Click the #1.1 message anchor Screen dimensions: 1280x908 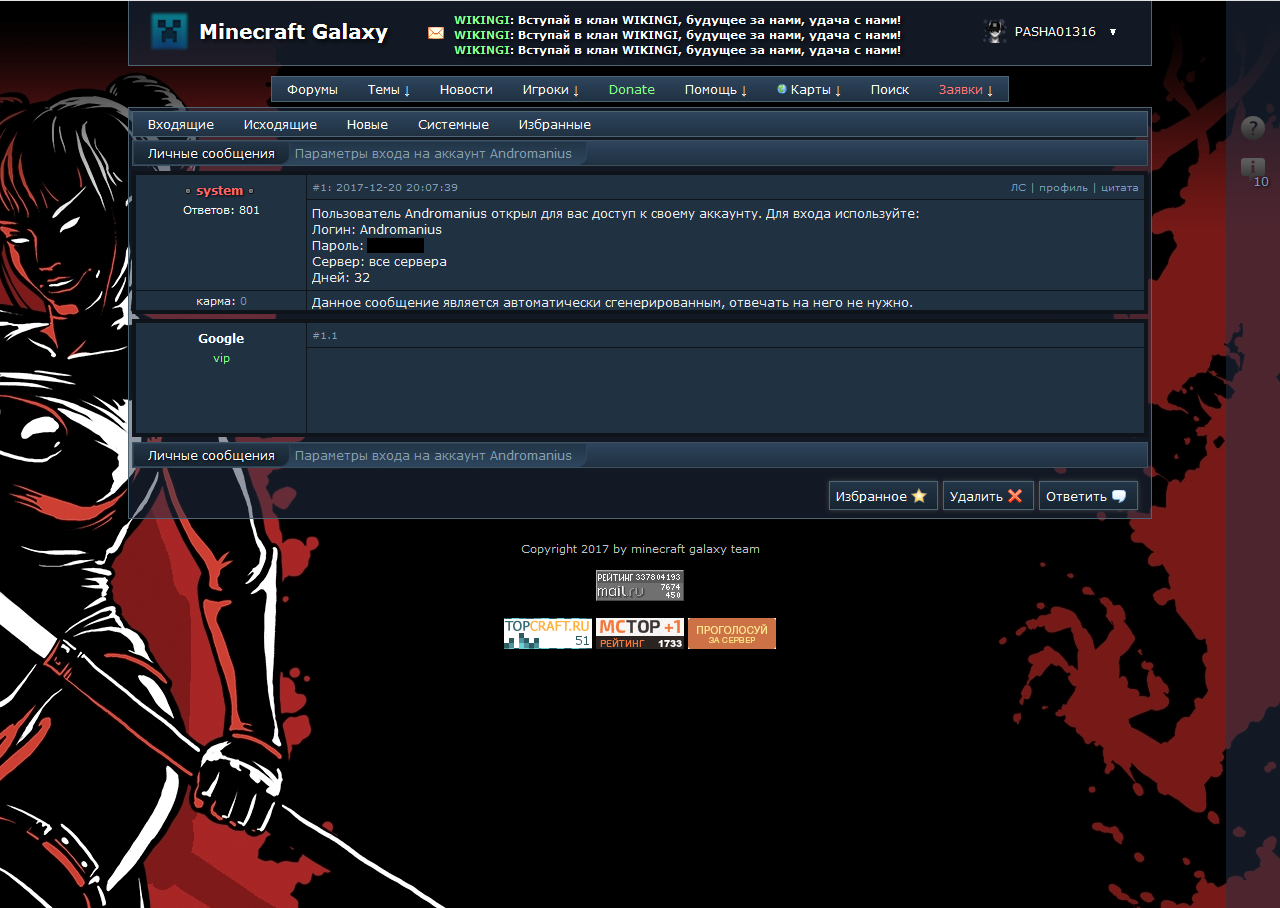(325, 335)
